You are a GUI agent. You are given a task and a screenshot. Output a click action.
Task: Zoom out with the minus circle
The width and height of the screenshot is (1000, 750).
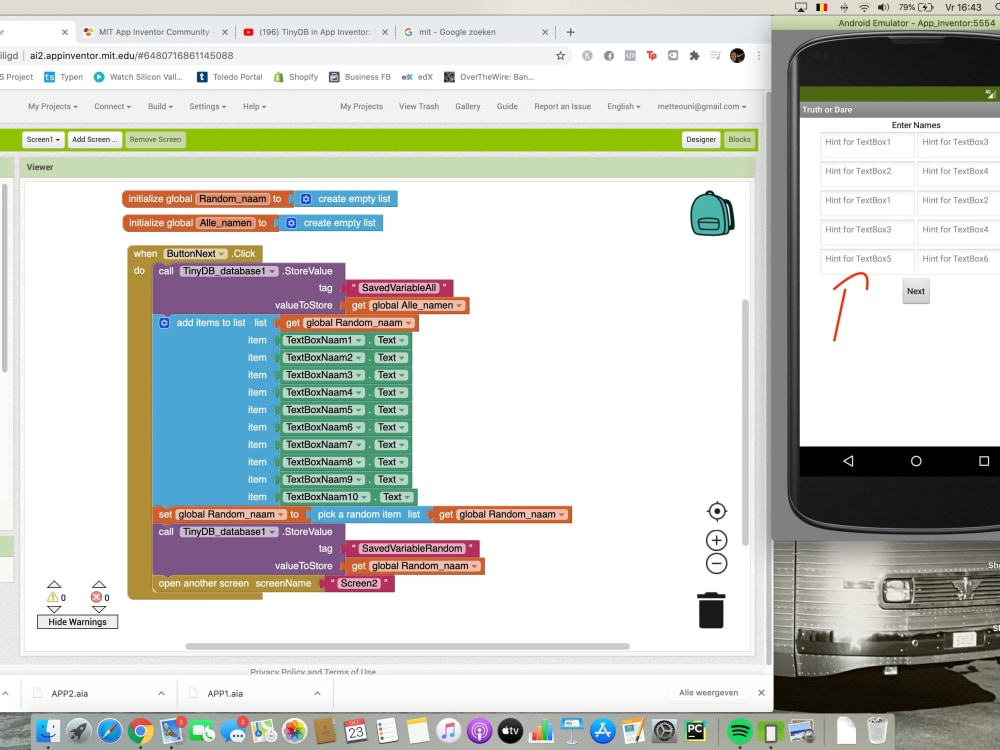(x=717, y=564)
